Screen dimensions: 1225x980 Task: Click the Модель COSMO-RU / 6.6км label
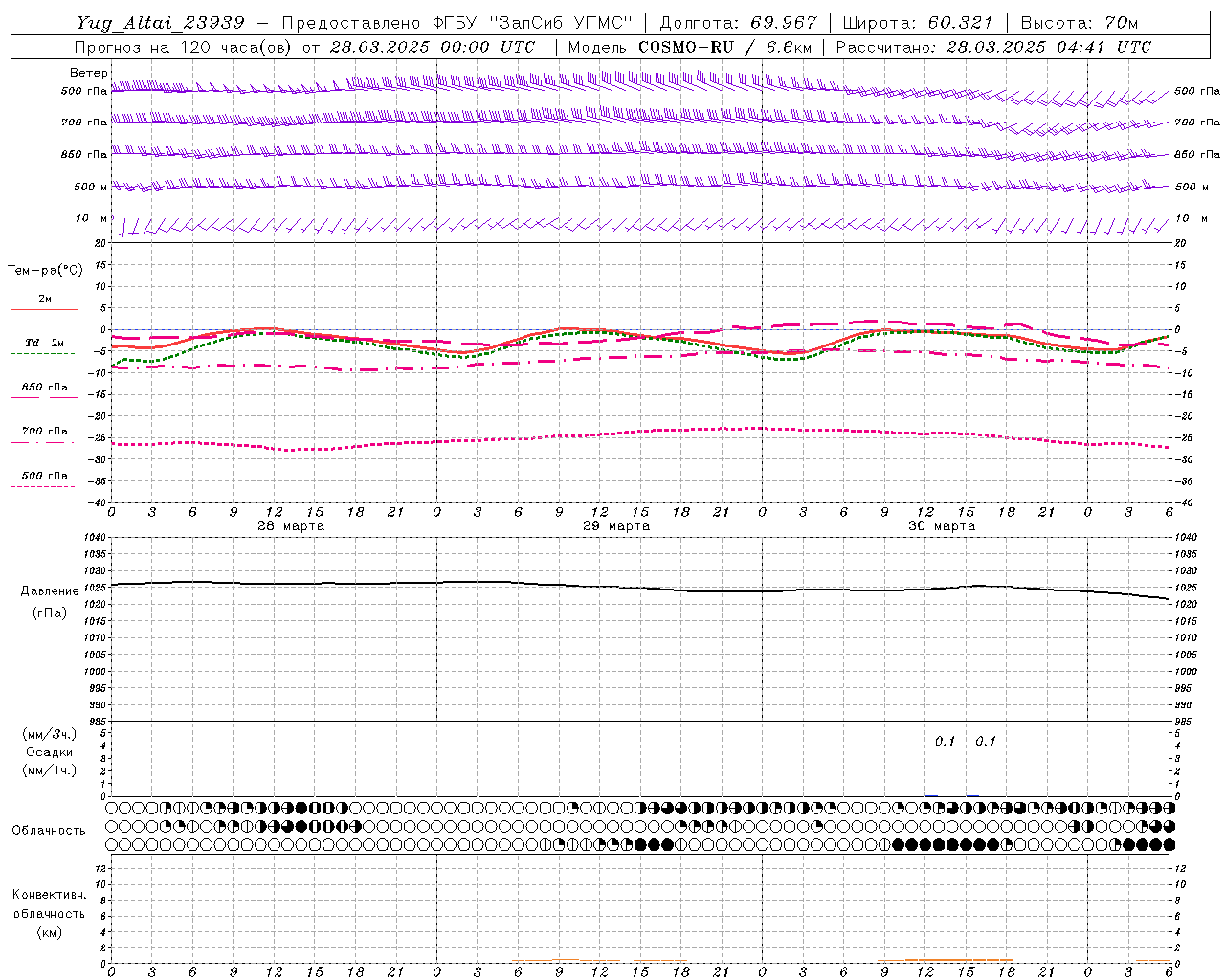point(690,47)
